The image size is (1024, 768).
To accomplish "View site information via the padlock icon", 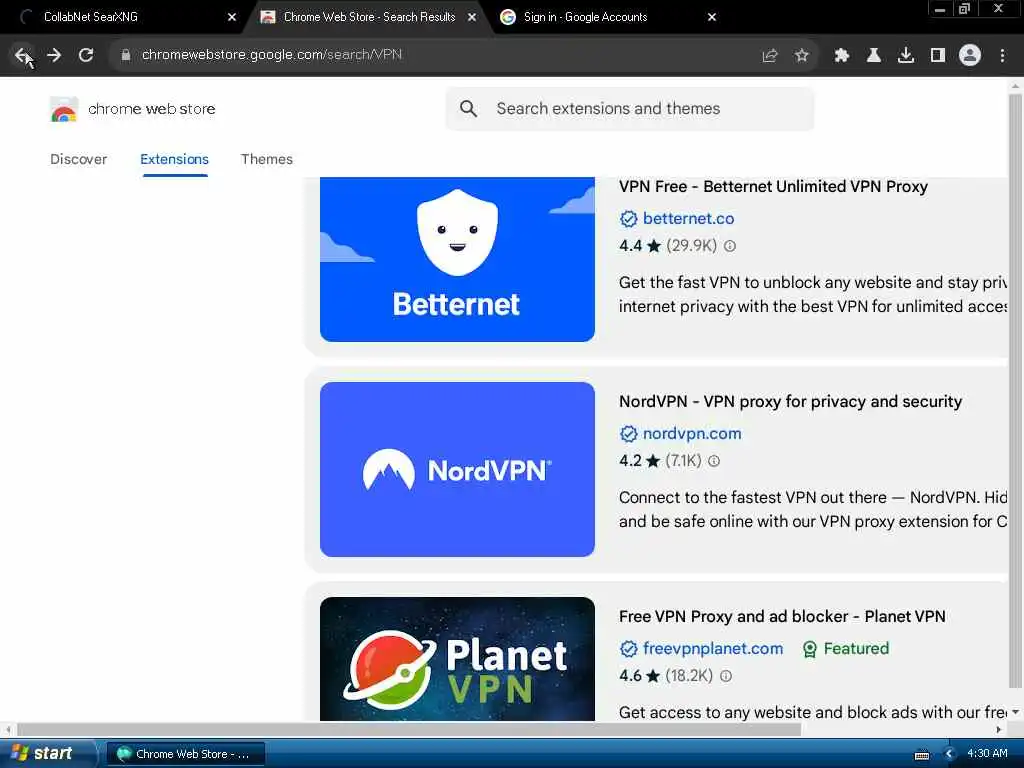I will coord(126,56).
